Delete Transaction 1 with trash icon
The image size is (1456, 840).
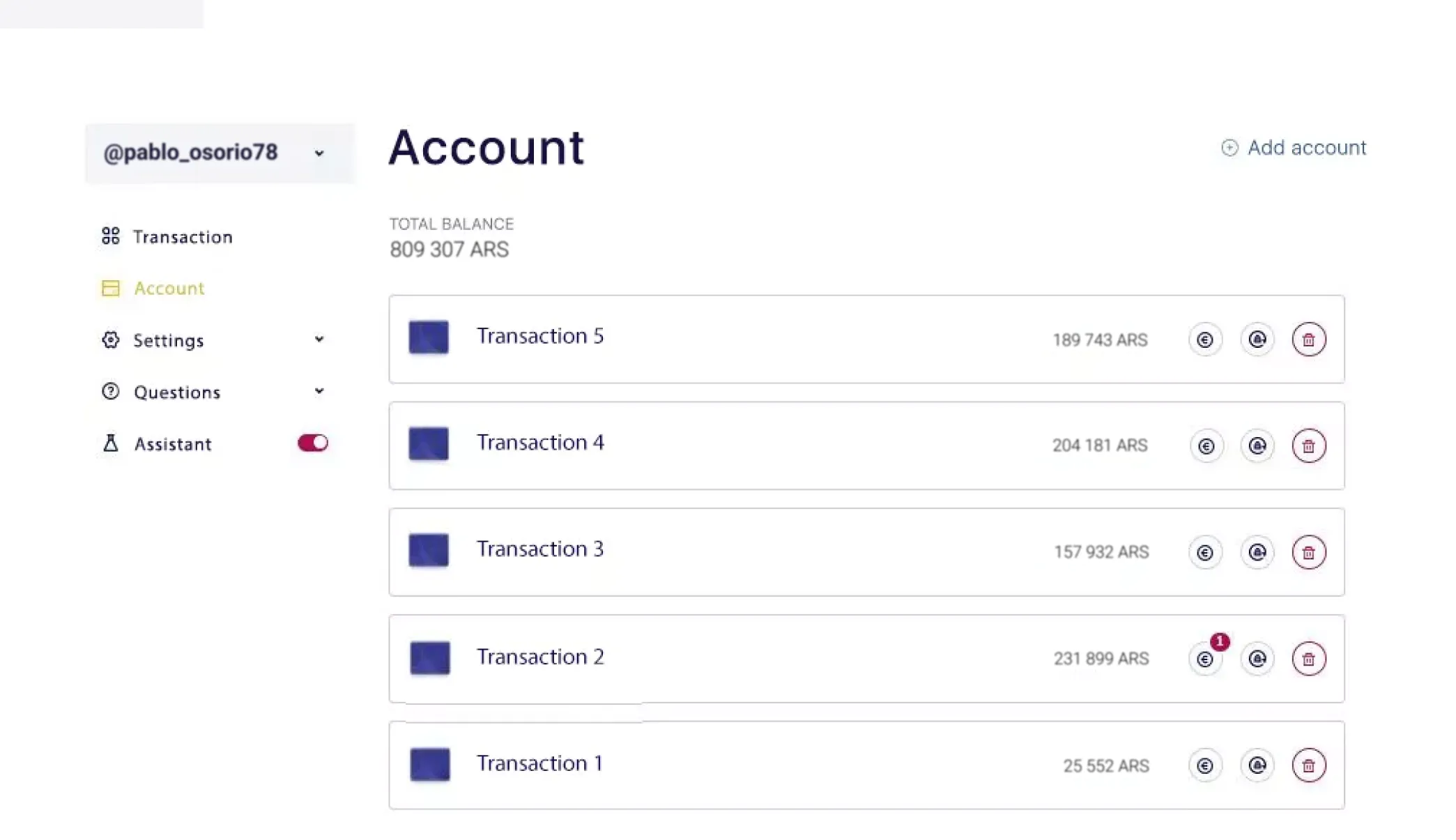(1308, 765)
